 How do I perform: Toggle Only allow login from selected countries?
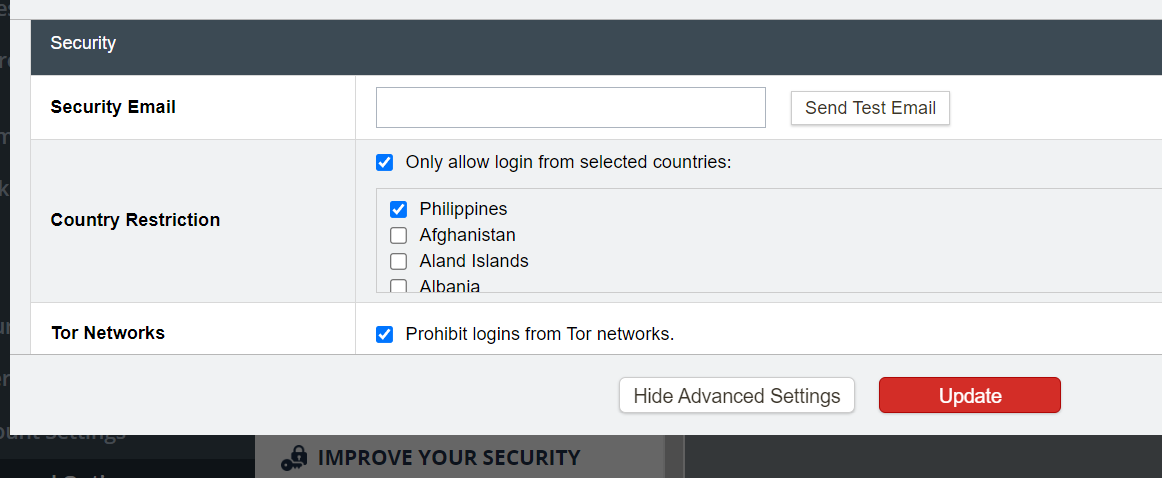(x=384, y=162)
